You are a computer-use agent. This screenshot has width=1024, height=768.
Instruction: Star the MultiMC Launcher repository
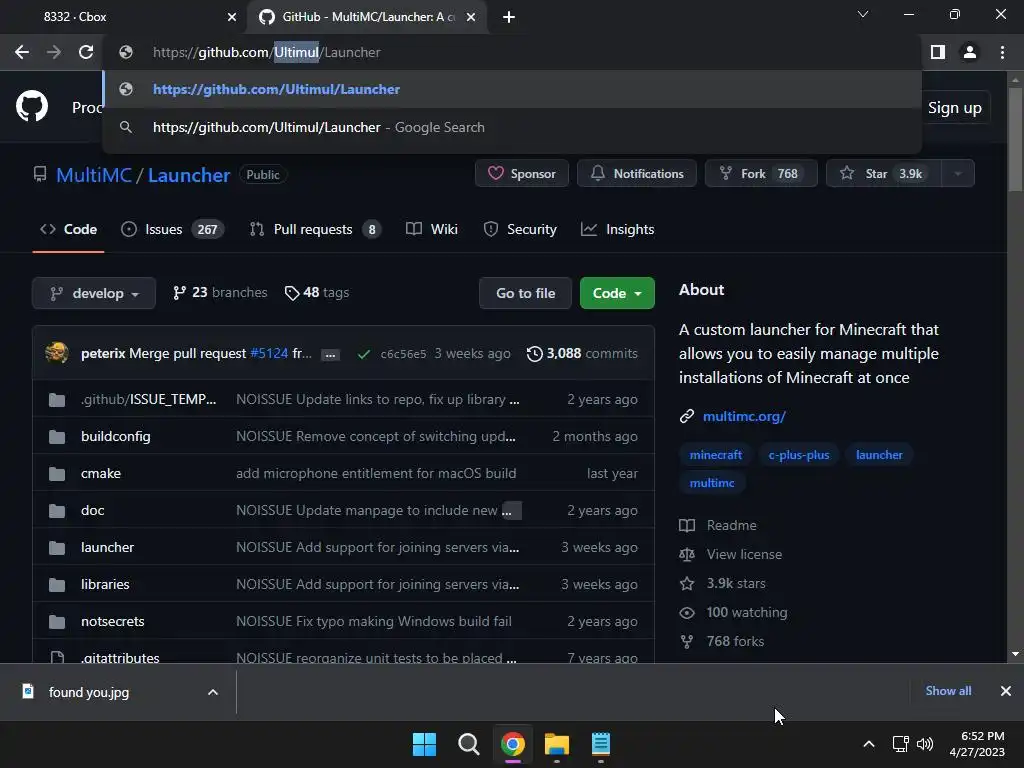[884, 174]
